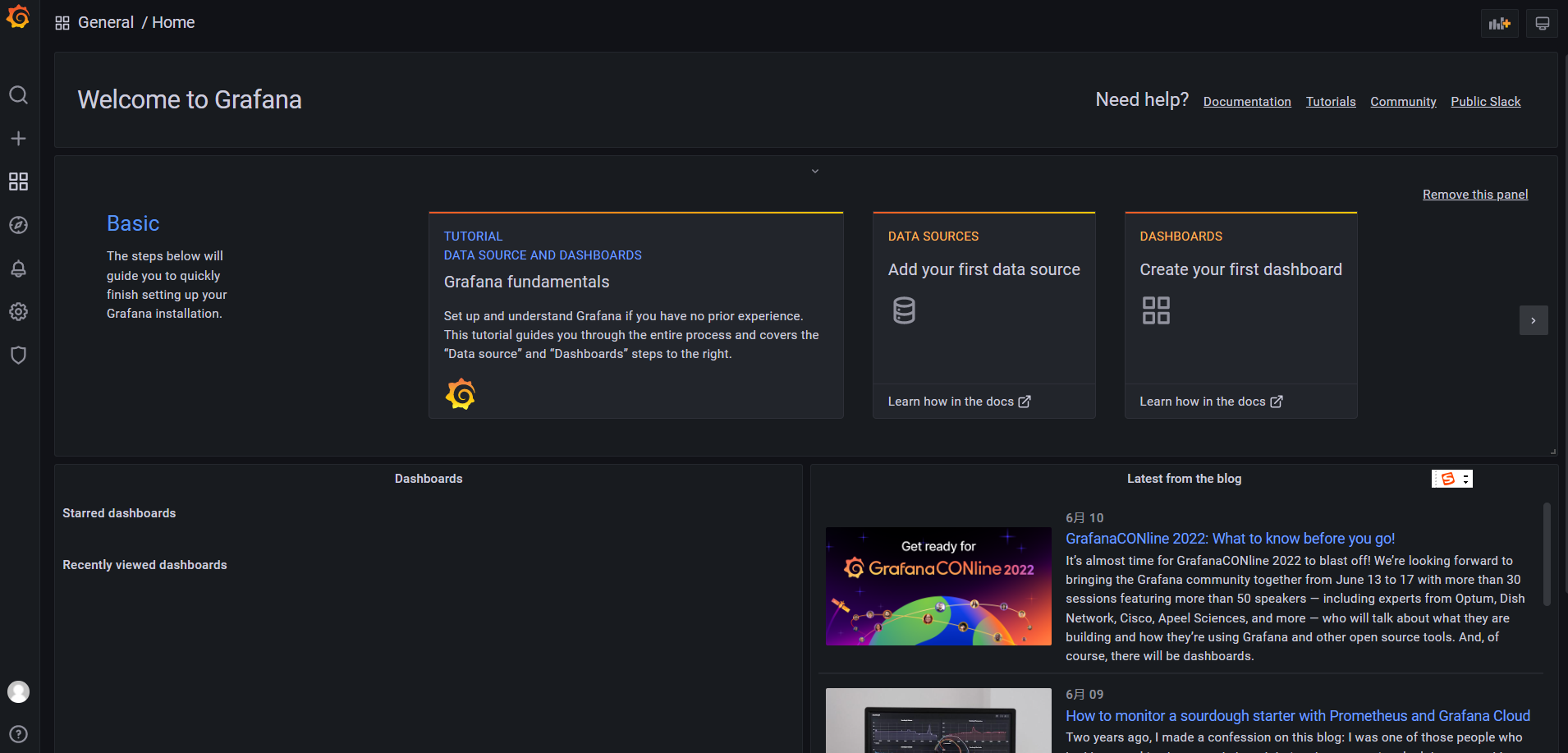Open the Explore compass icon
The image size is (1568, 753).
(x=18, y=225)
